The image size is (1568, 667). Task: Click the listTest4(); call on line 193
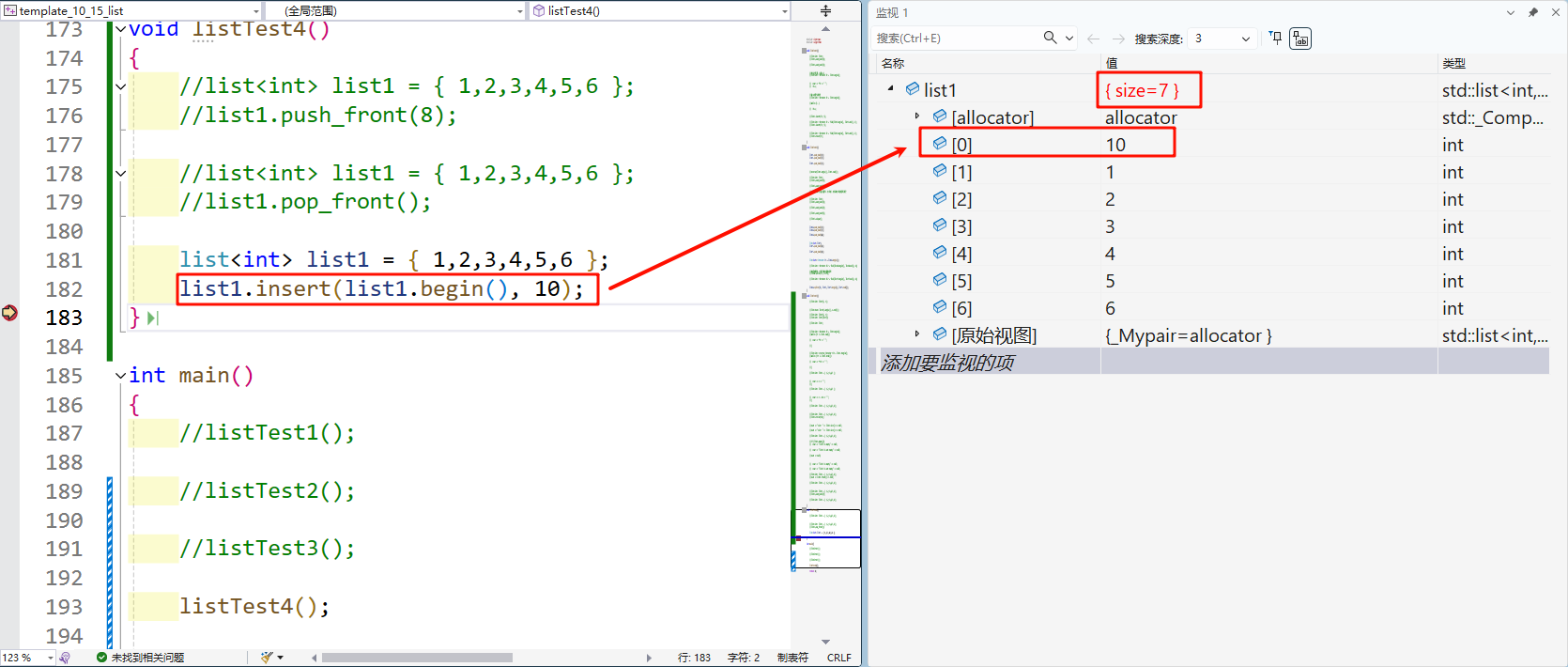point(254,607)
